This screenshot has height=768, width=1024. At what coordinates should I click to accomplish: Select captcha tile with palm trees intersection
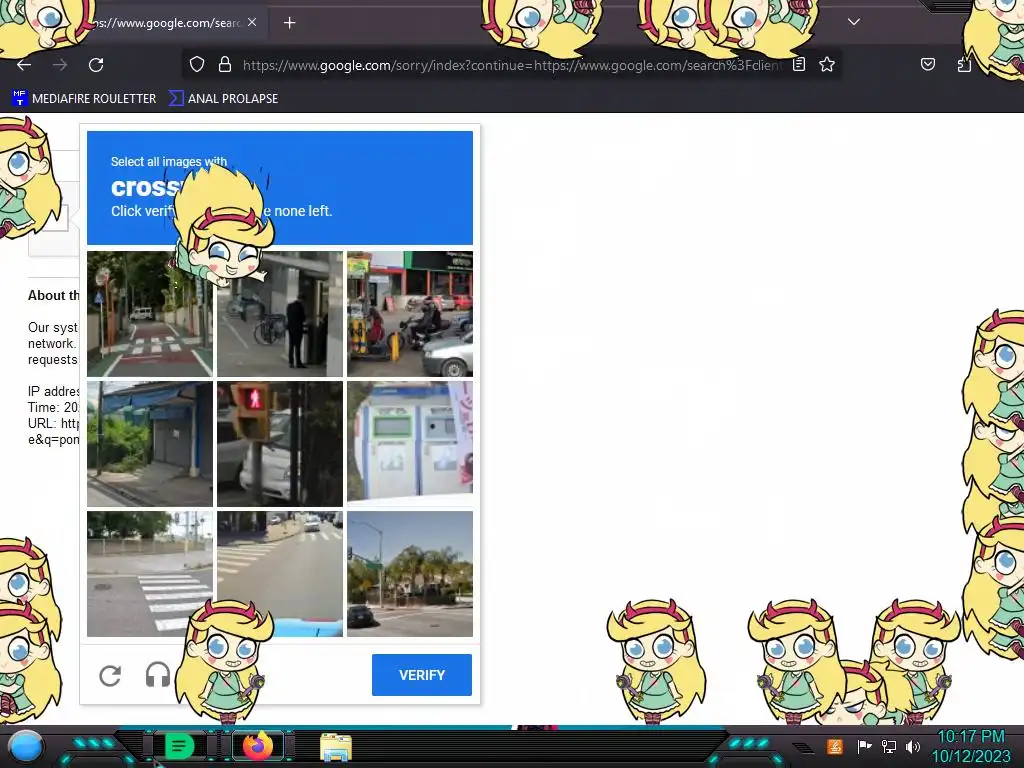tap(409, 574)
